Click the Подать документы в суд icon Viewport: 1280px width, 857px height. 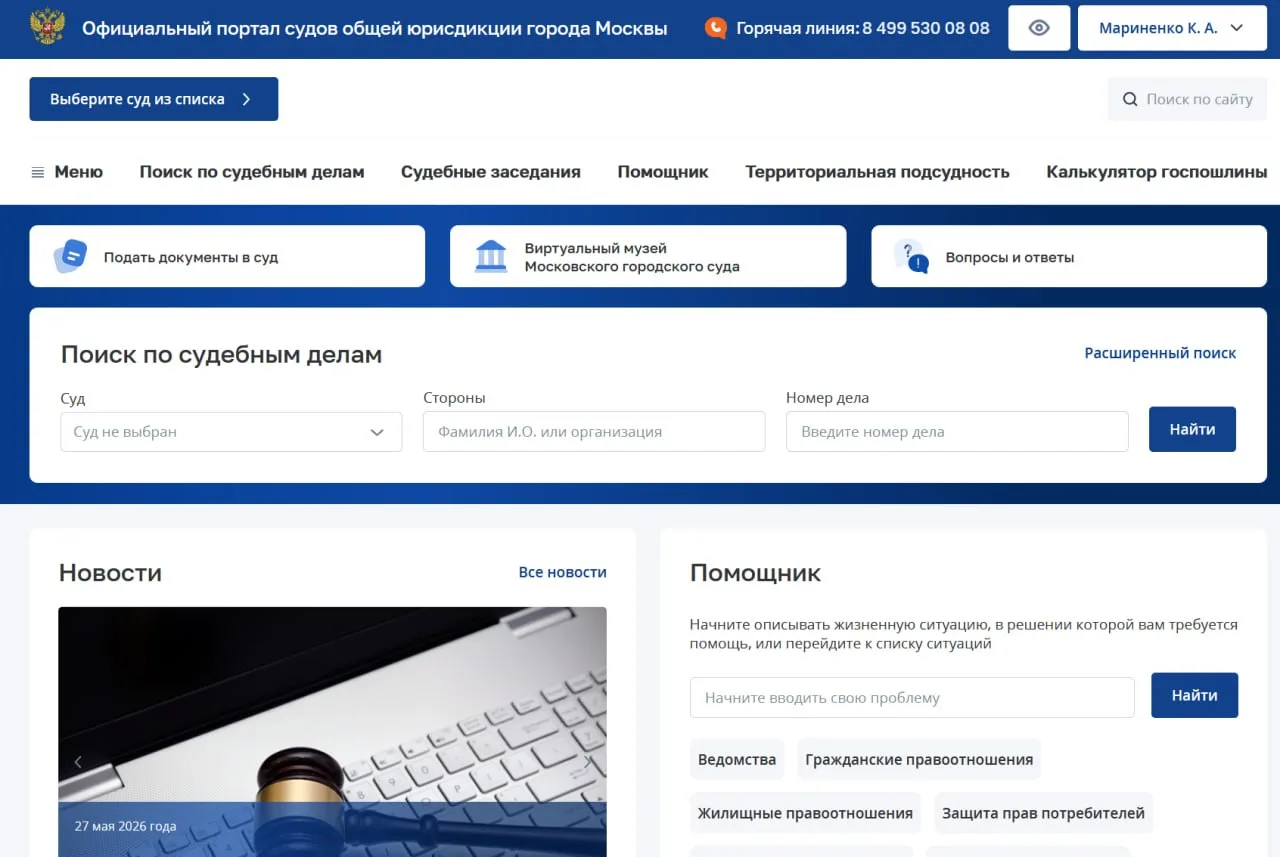(x=70, y=256)
